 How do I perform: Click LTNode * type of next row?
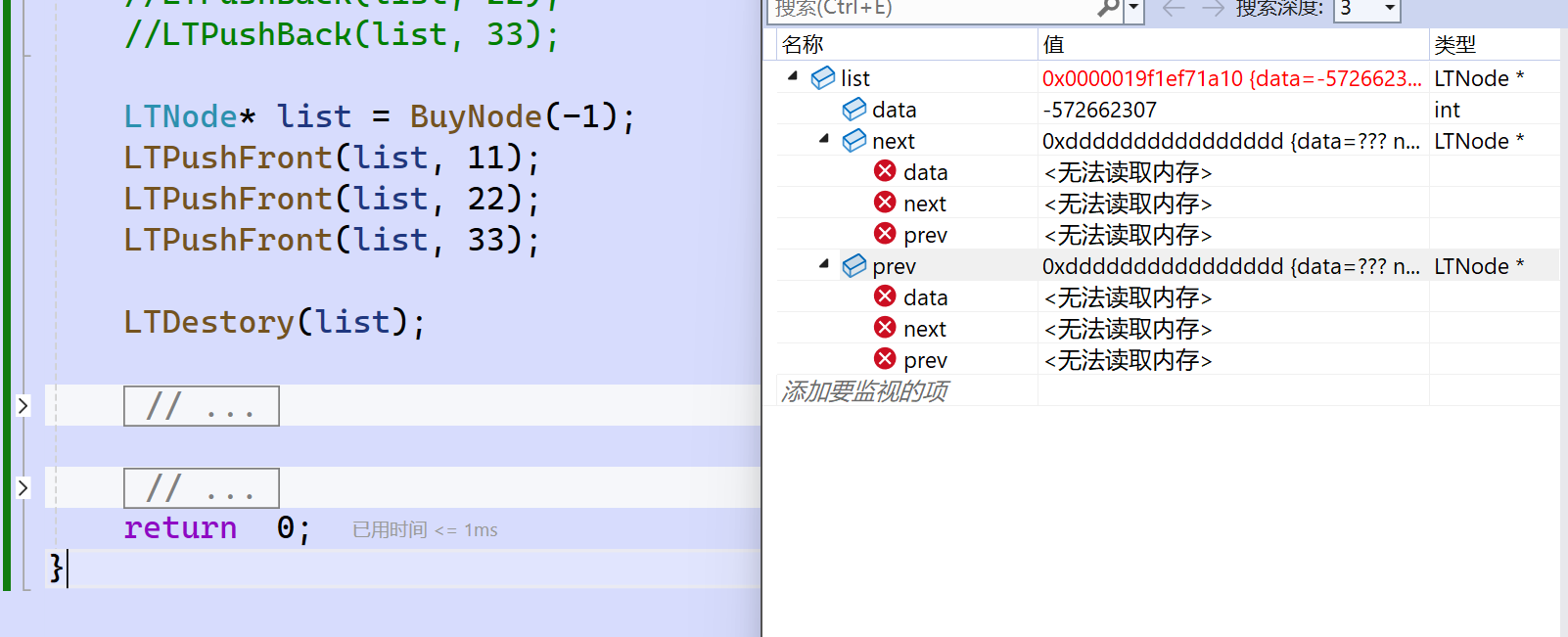(1479, 141)
